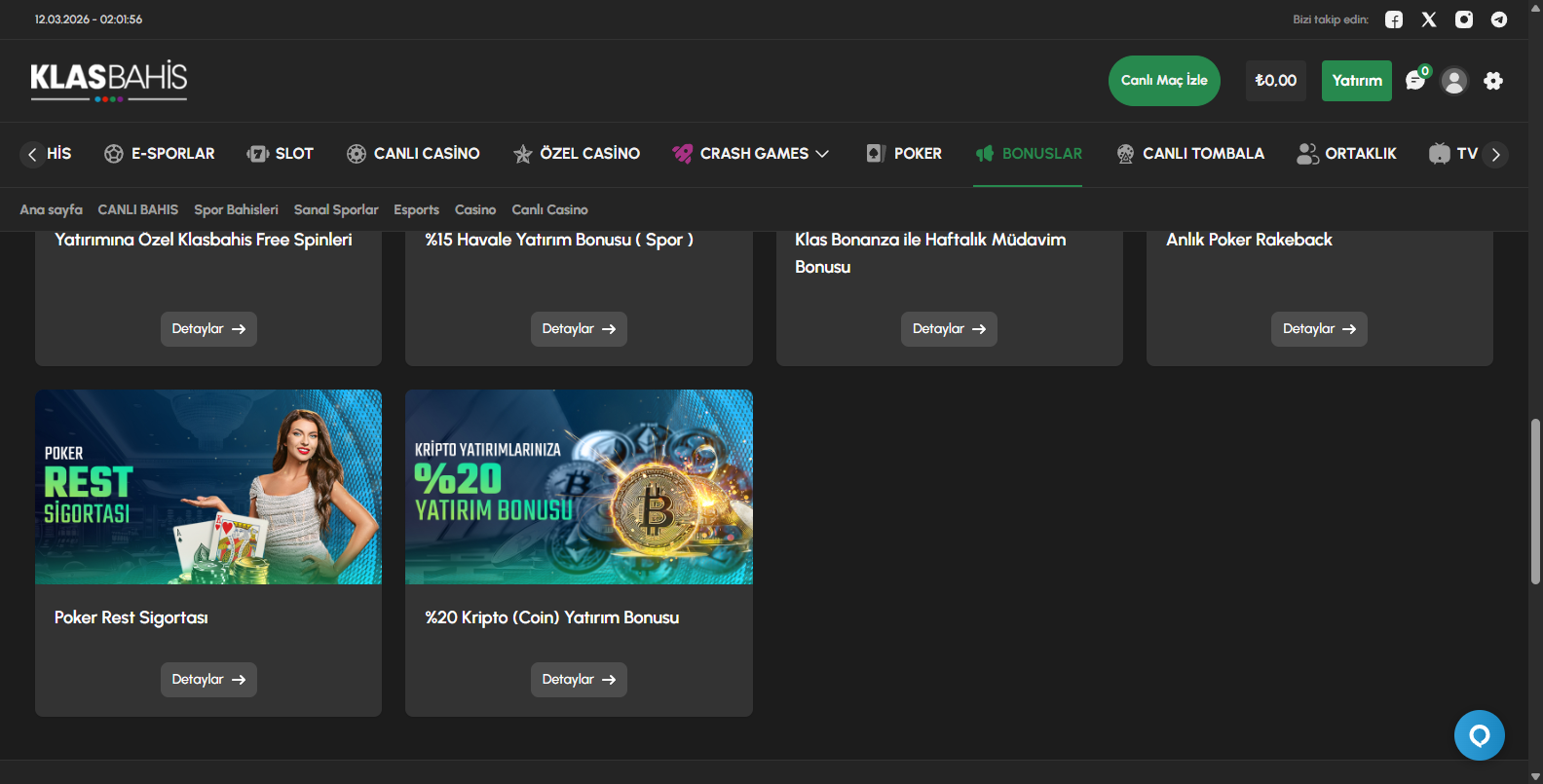Click the page vertical scrollbar thumb

[1535, 502]
